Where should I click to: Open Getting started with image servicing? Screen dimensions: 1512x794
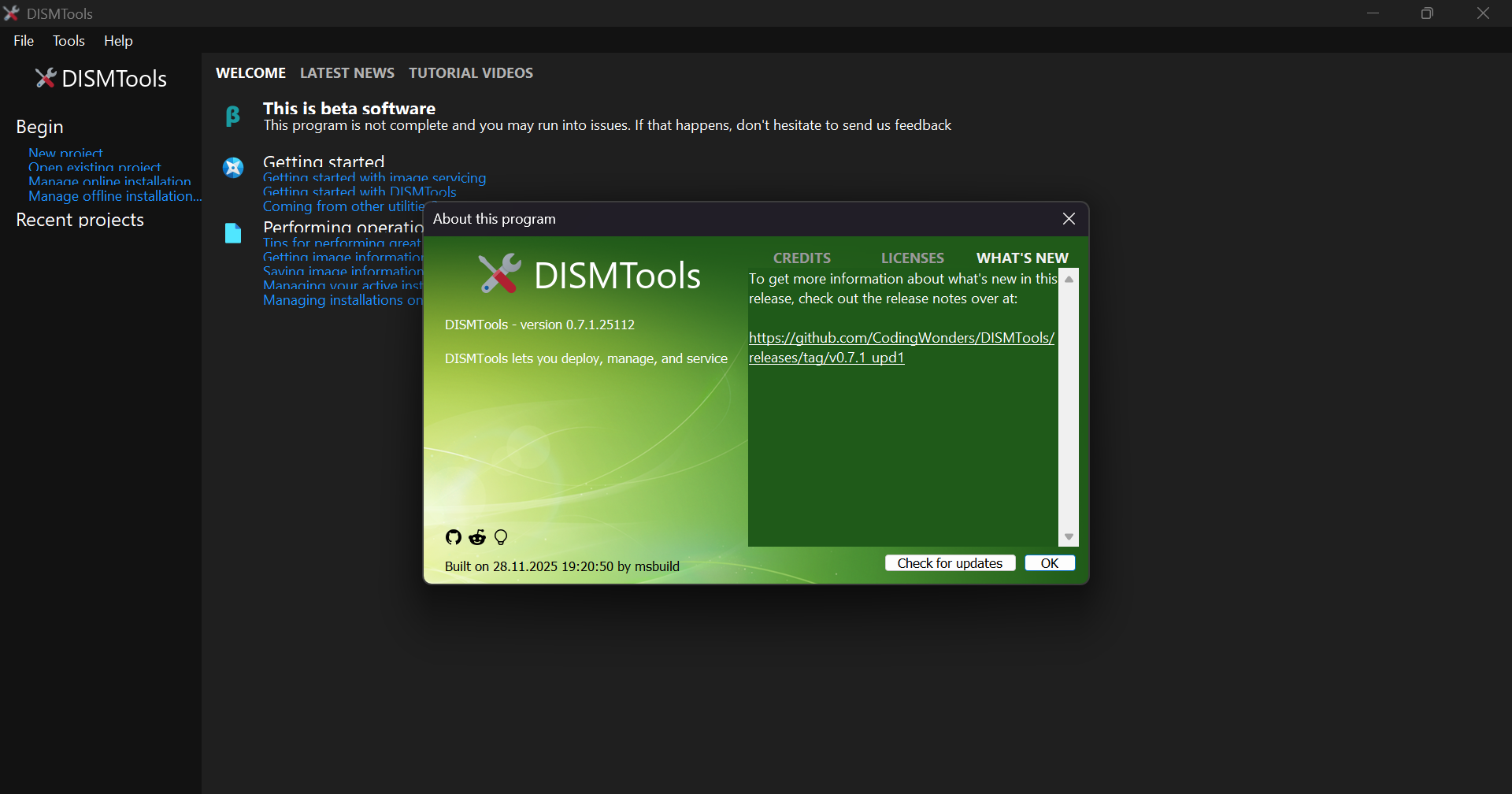[374, 178]
